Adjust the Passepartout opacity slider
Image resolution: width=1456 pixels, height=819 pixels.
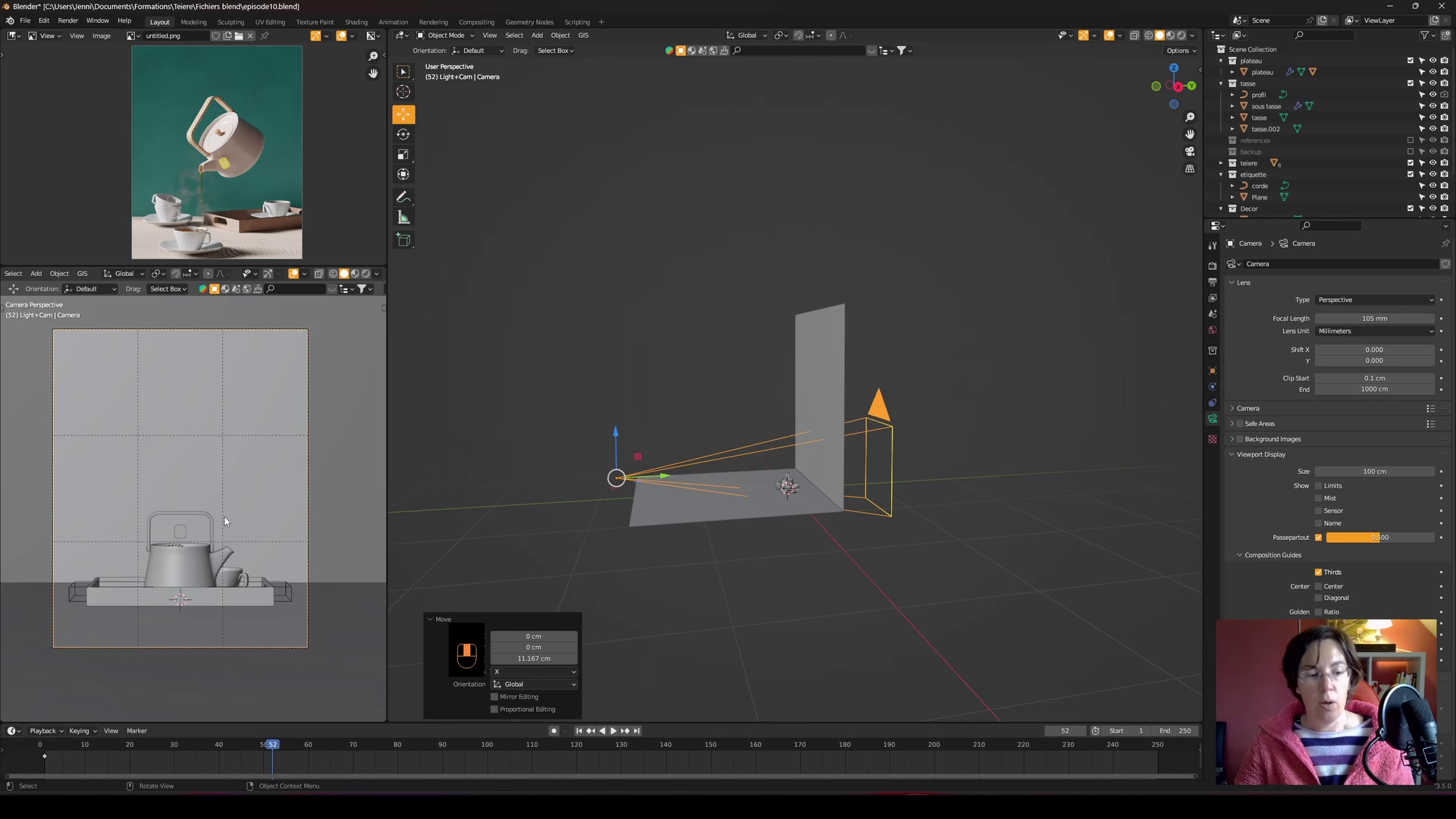pos(1379,538)
